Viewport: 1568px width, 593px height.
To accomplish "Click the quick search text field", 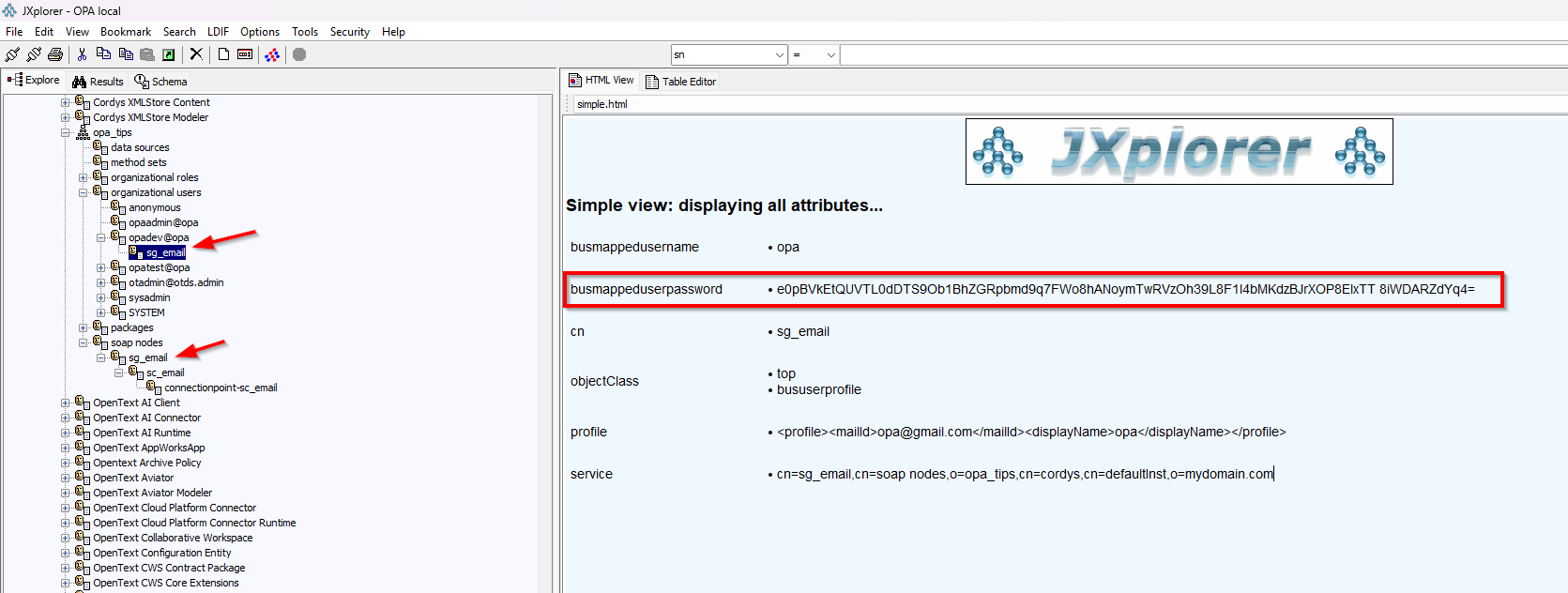I will tap(1201, 55).
